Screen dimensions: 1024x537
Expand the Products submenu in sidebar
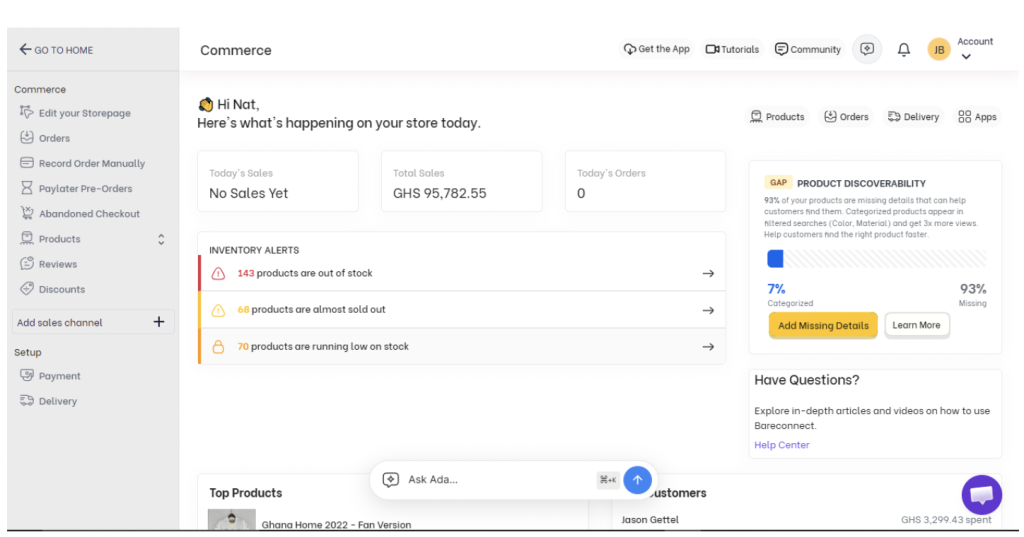click(x=161, y=239)
